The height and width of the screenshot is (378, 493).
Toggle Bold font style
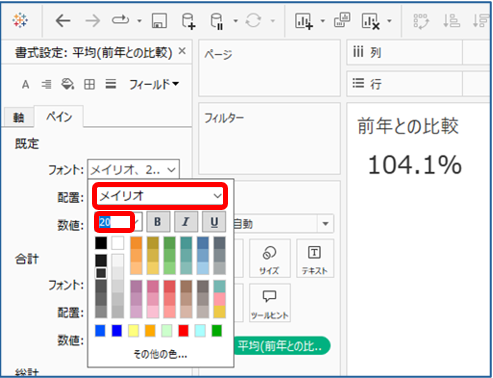point(158,222)
